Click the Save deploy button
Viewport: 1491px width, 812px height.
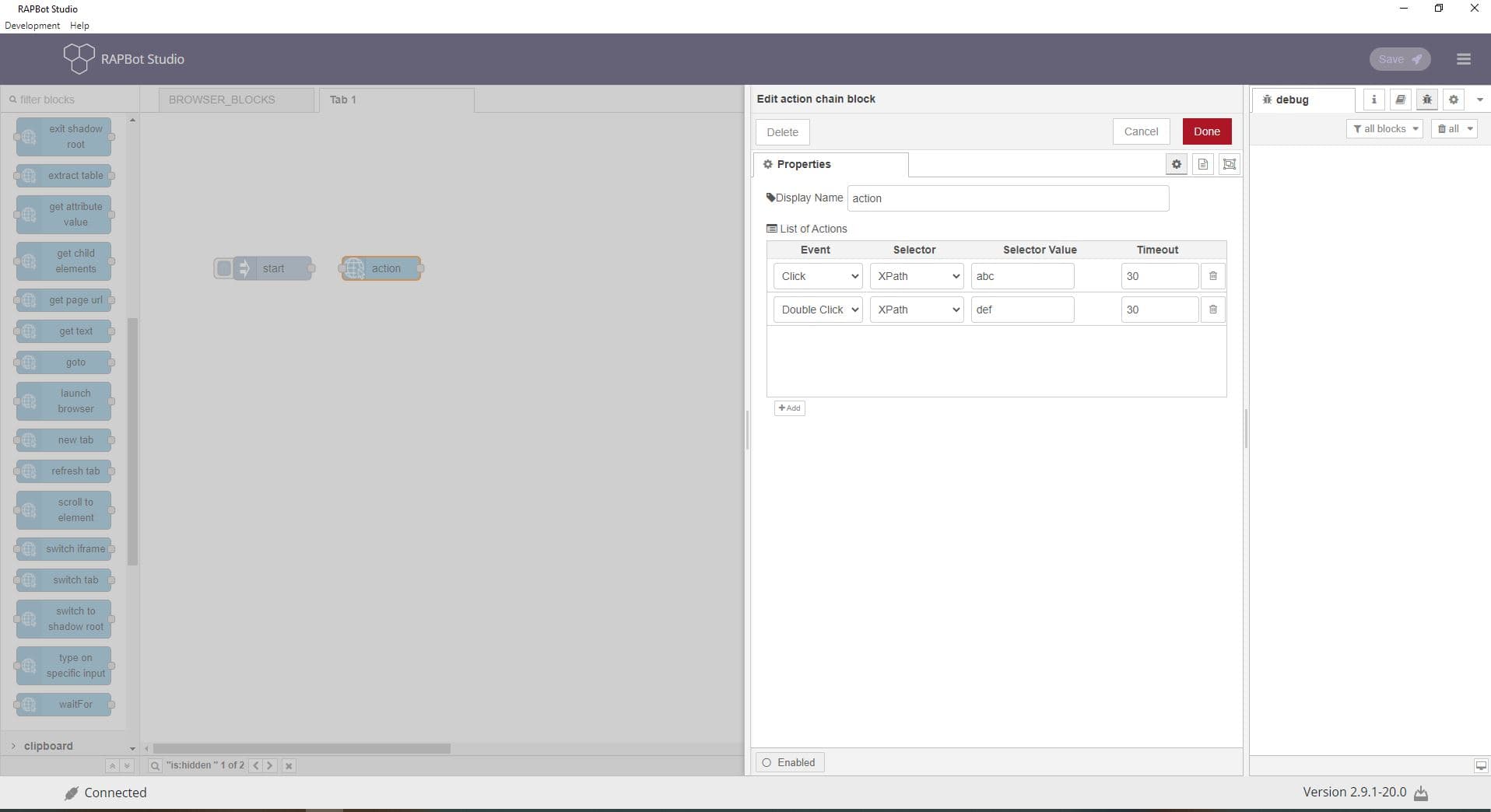coord(1399,59)
